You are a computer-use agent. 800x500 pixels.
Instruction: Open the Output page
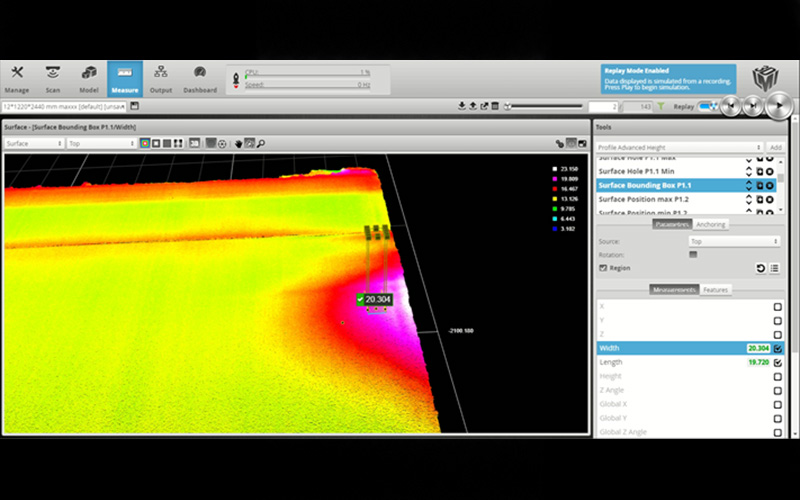pos(161,79)
